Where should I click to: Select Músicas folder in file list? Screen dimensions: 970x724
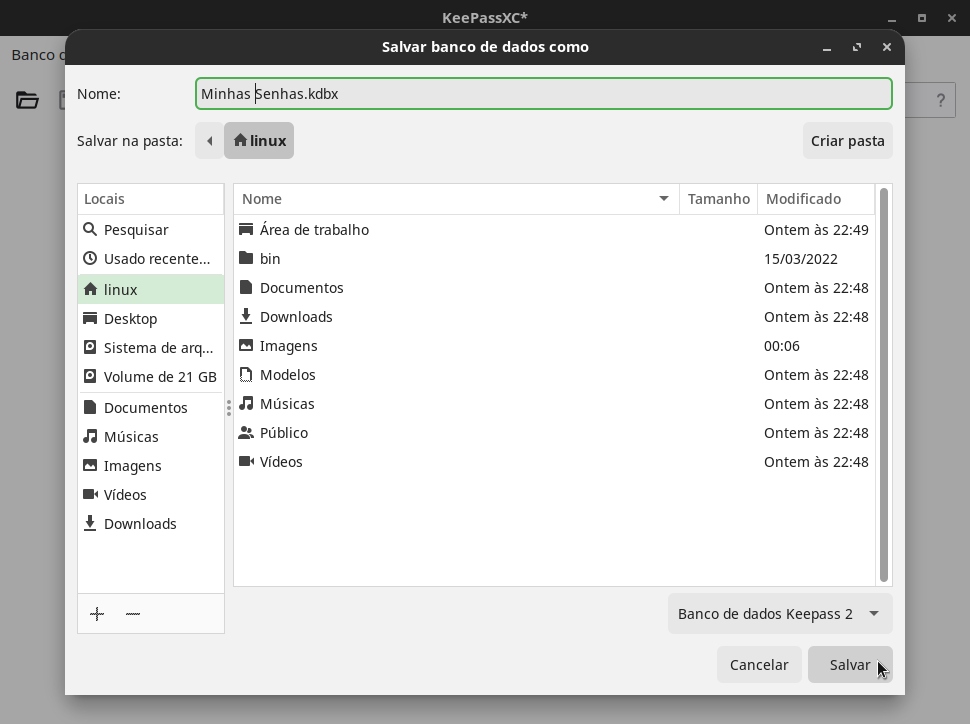tap(554, 404)
